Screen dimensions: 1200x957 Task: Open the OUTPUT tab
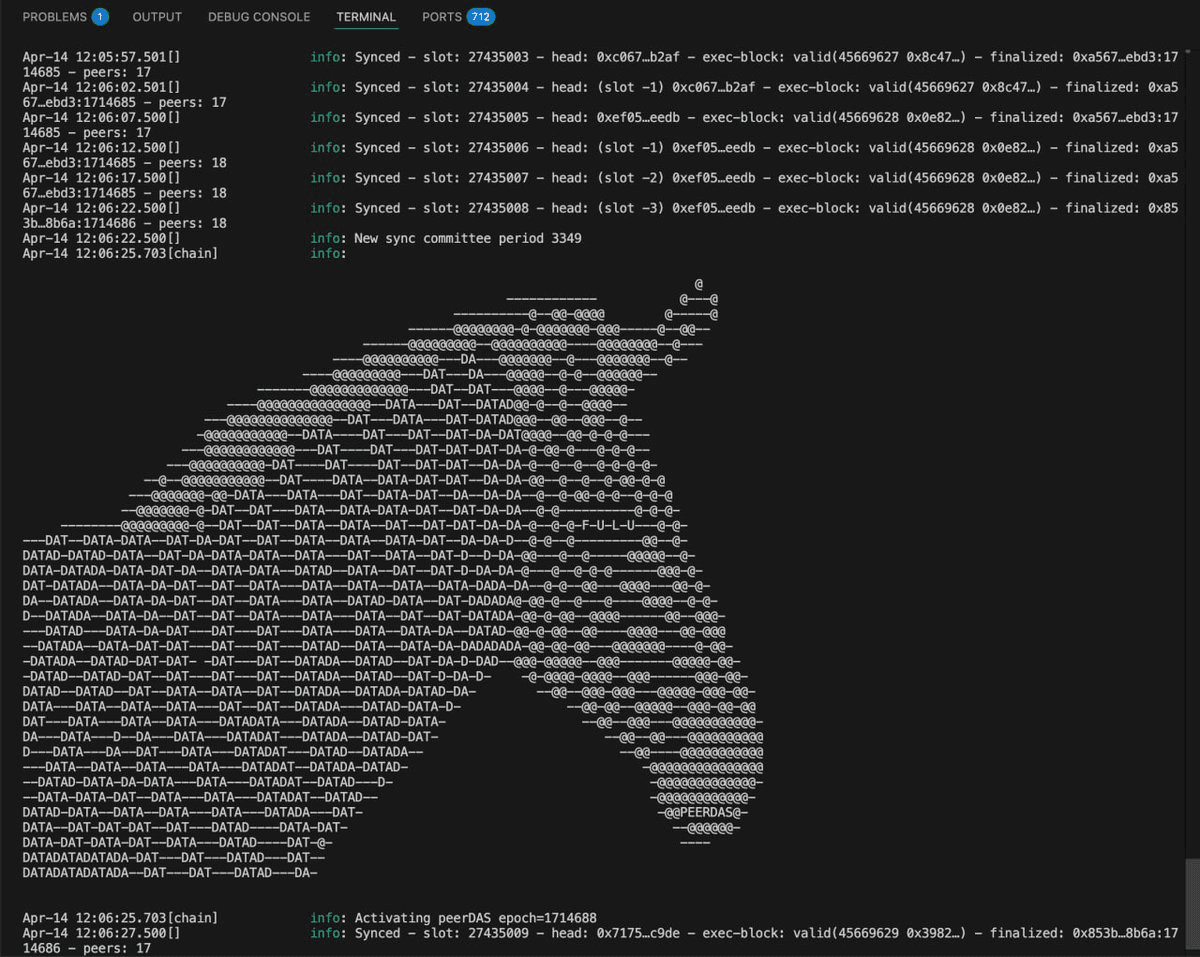coord(157,17)
